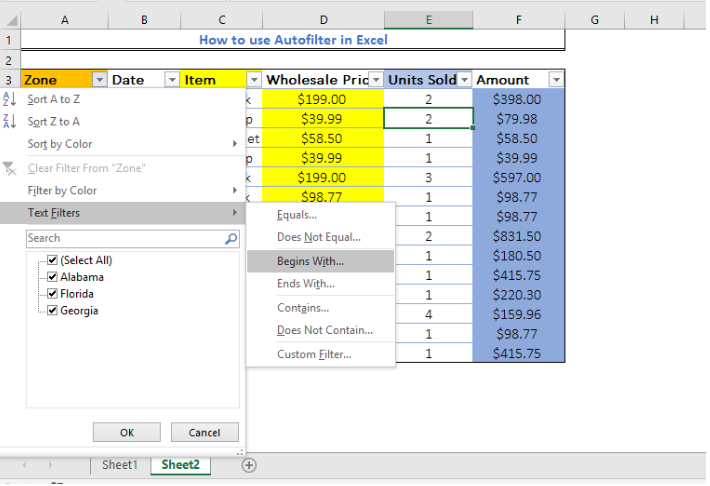This screenshot has width=710, height=486.
Task: Expand the Filter by Color submenu
Action: [x=235, y=190]
